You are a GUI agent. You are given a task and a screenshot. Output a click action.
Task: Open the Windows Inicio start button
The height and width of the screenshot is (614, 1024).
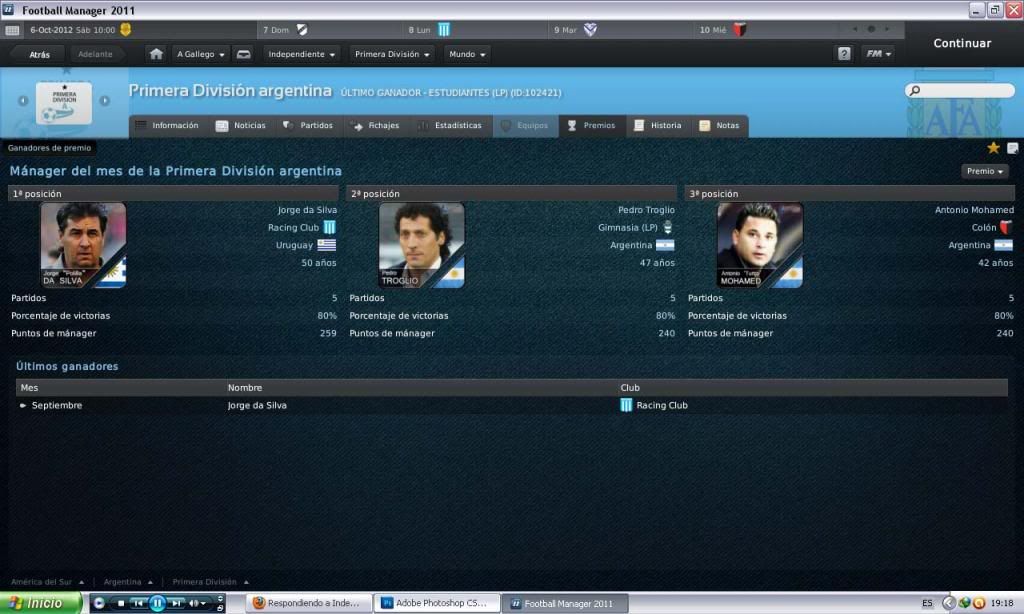click(x=41, y=603)
